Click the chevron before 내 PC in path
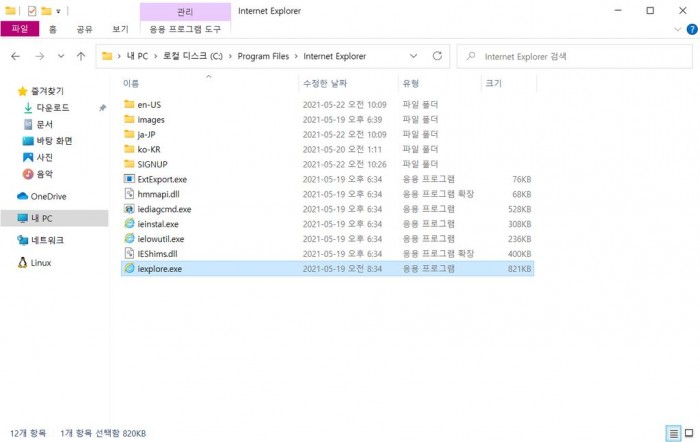This screenshot has width=700, height=442. point(119,56)
